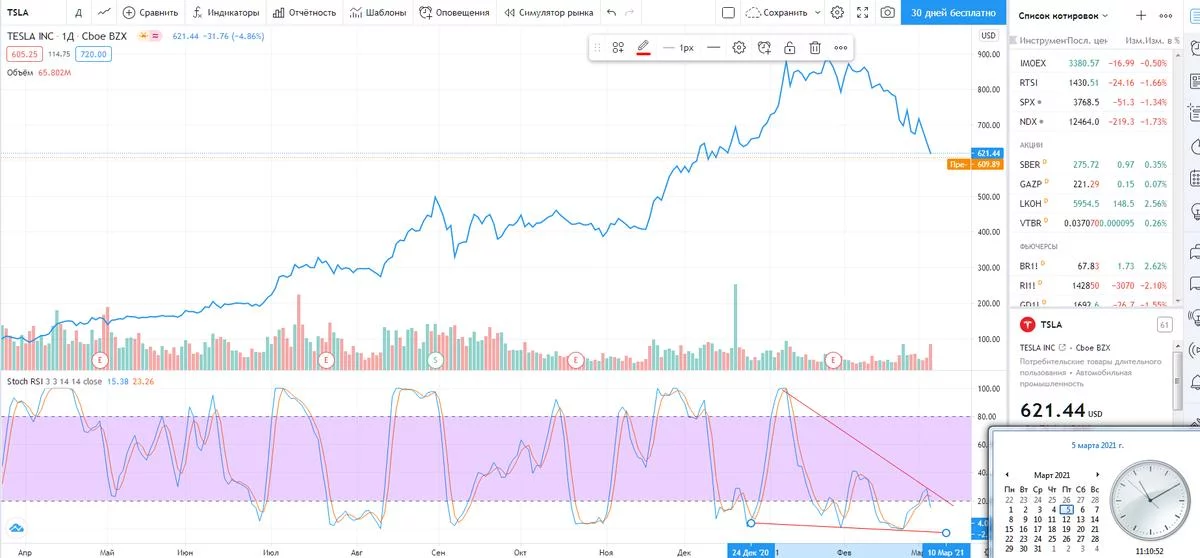The width and height of the screenshot is (1200, 558).
Task: Click the undo arrow
Action: pyautogui.click(x=612, y=13)
